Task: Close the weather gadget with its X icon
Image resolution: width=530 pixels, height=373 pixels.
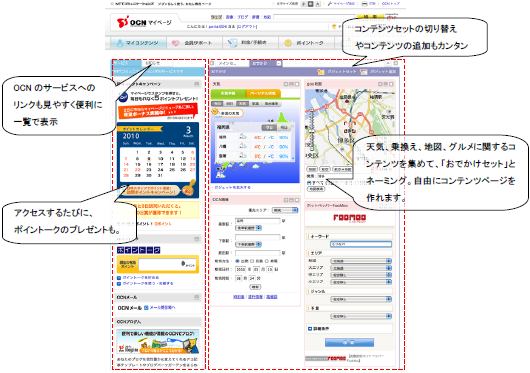Action: tap(297, 84)
